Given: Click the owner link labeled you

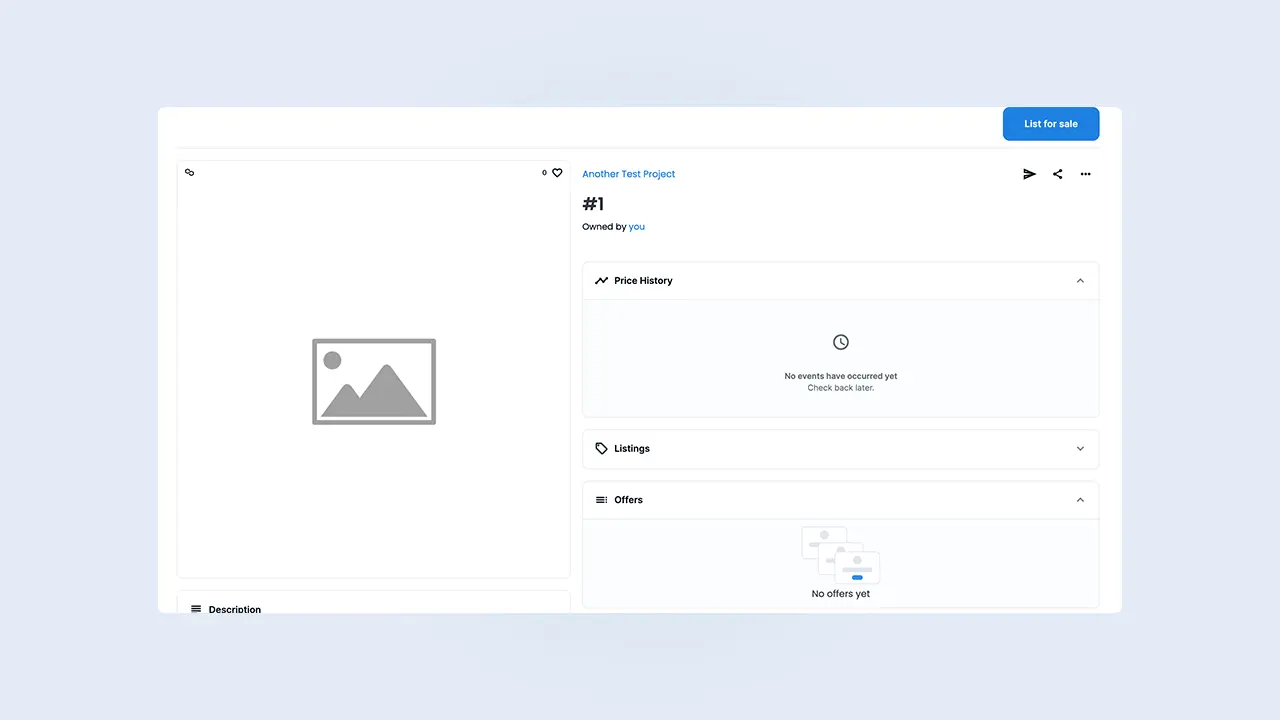Looking at the screenshot, I should [x=636, y=227].
